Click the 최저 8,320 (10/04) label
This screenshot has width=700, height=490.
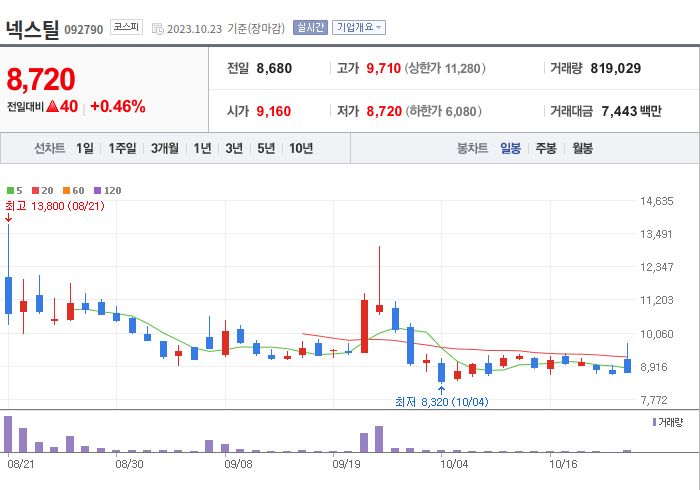tap(442, 402)
